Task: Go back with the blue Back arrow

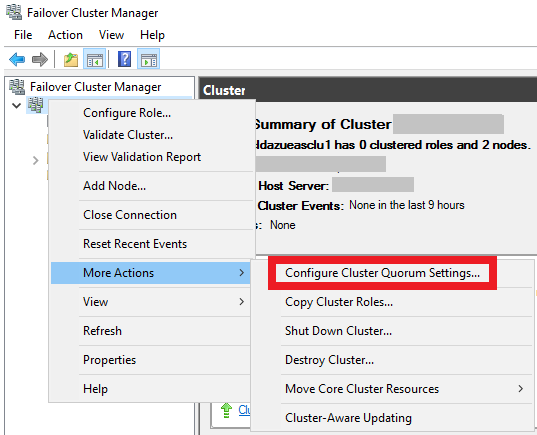Action: coord(17,59)
